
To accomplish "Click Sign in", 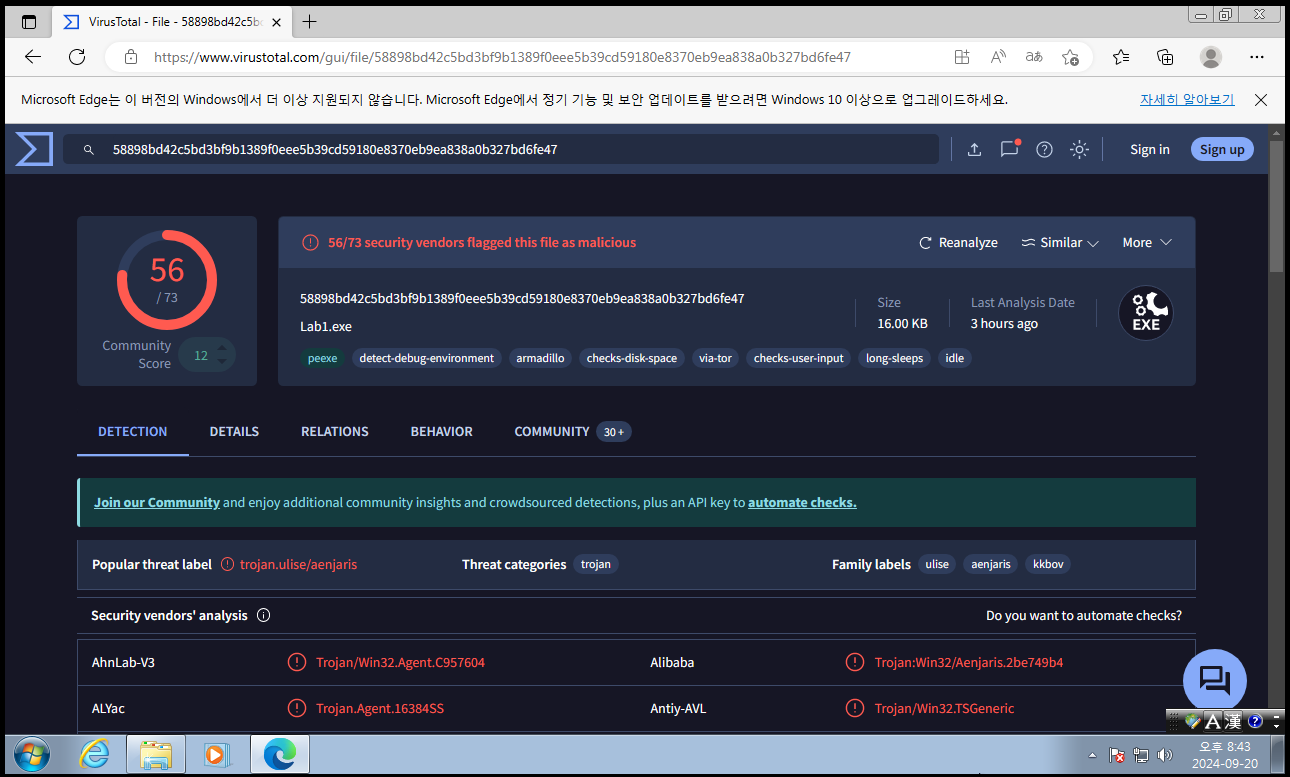I will [1150, 149].
